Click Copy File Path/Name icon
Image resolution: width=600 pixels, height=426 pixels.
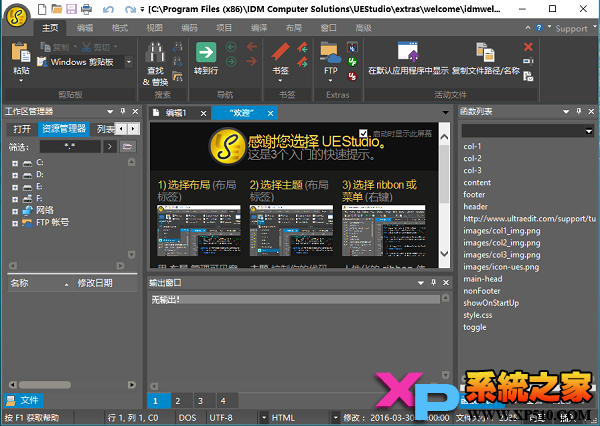[x=485, y=52]
